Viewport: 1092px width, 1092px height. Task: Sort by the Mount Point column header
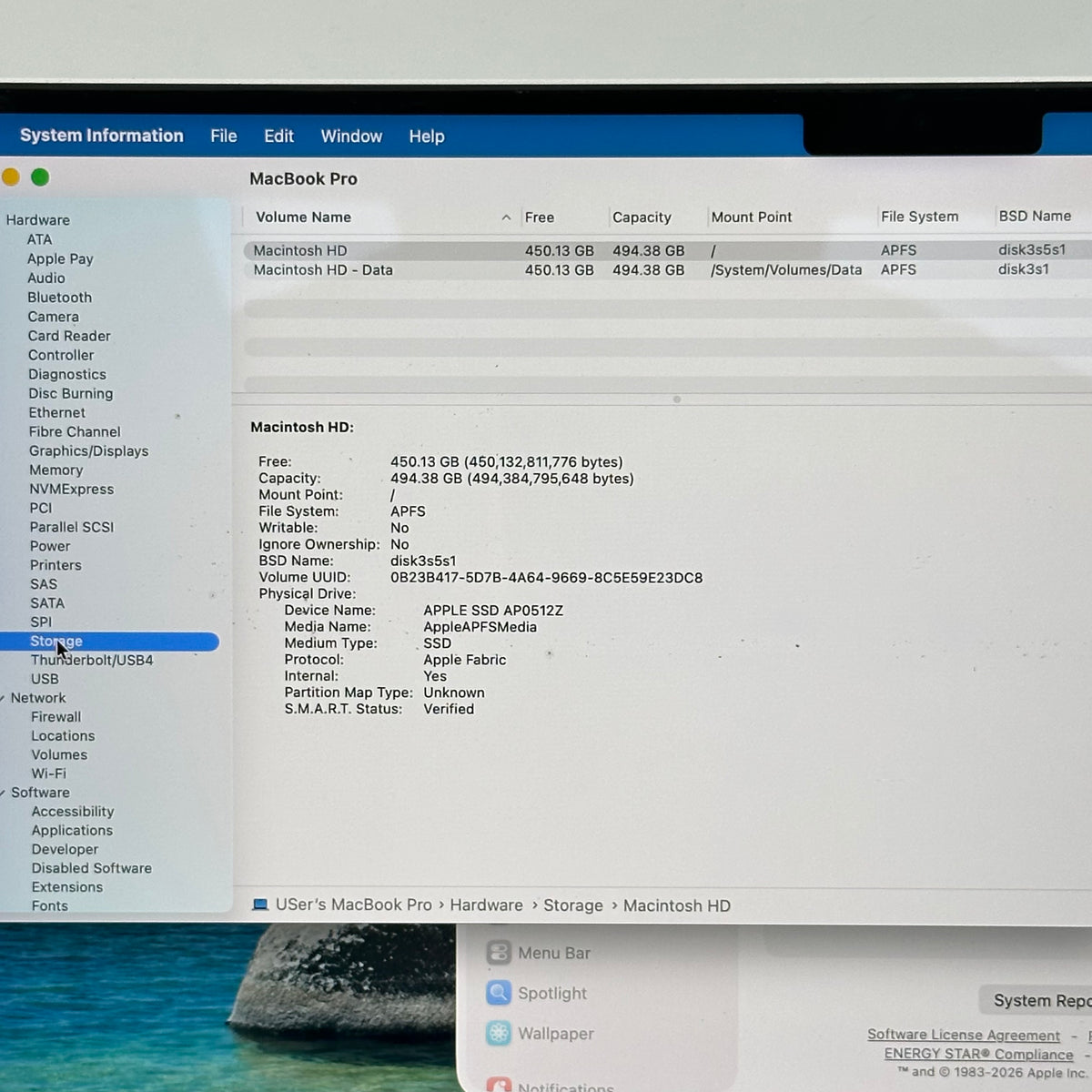click(x=752, y=217)
